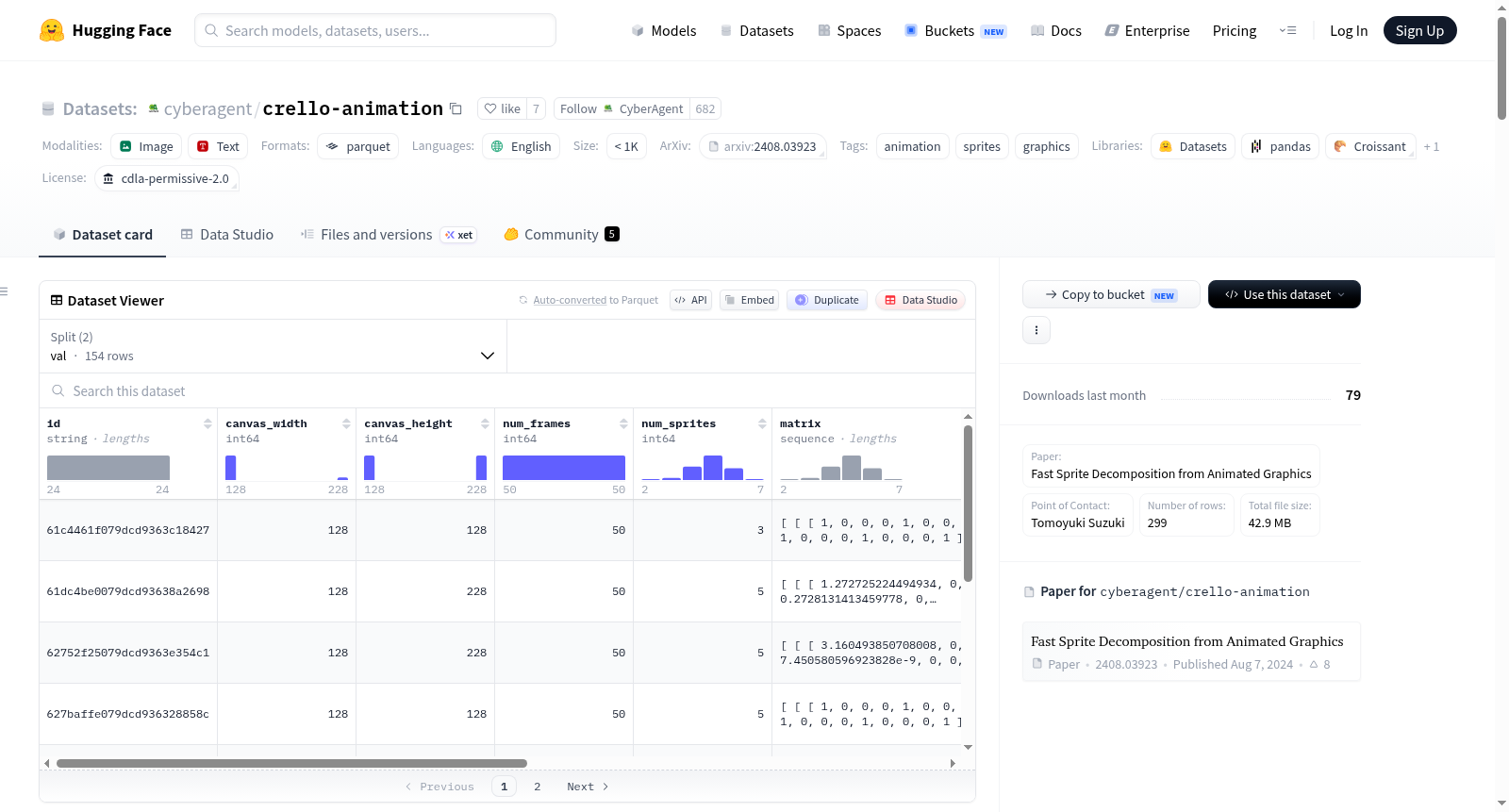Click the Sign Up button
The image size is (1509, 812).
(x=1419, y=30)
